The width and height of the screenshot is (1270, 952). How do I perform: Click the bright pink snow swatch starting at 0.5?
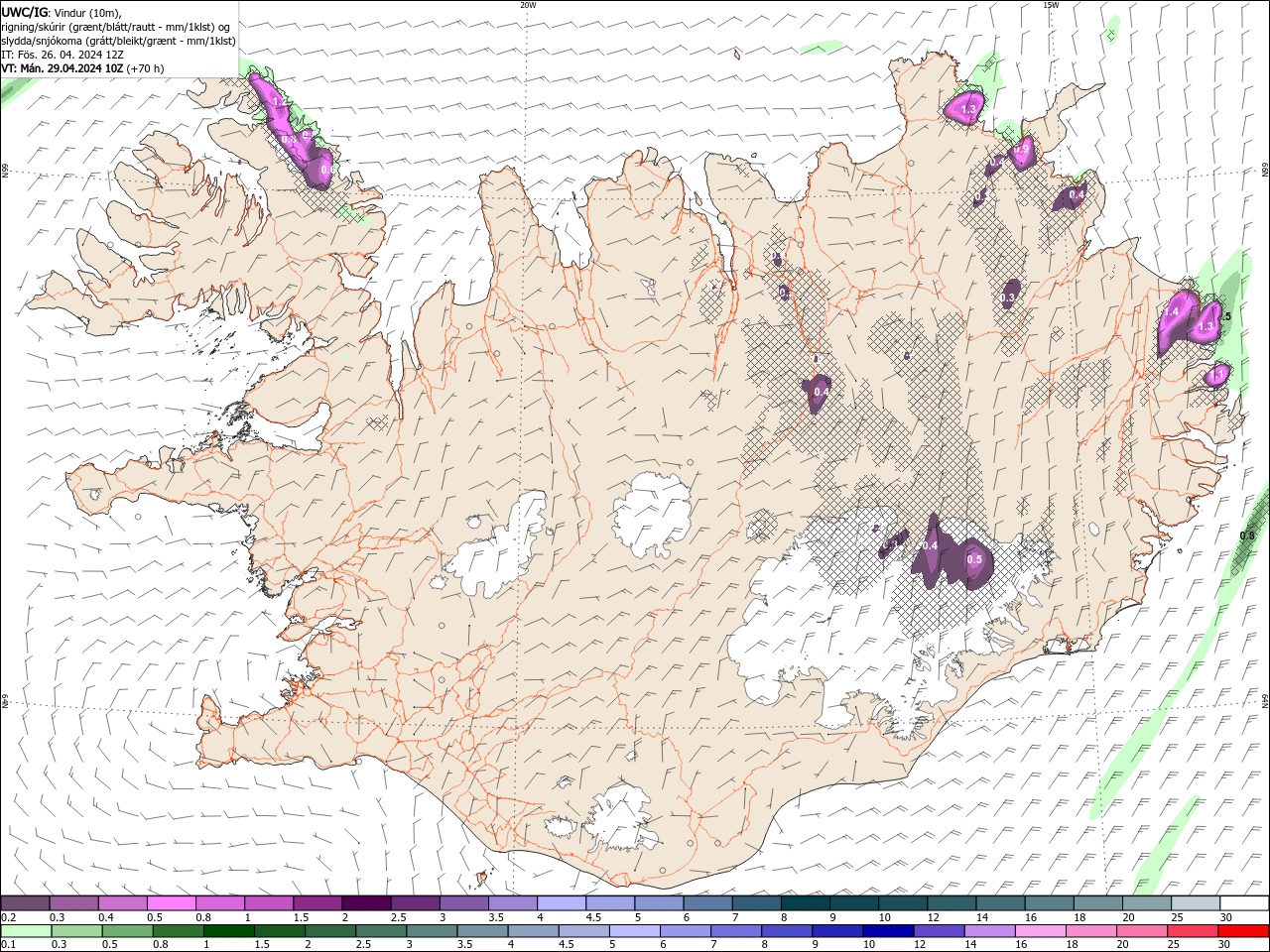172,903
